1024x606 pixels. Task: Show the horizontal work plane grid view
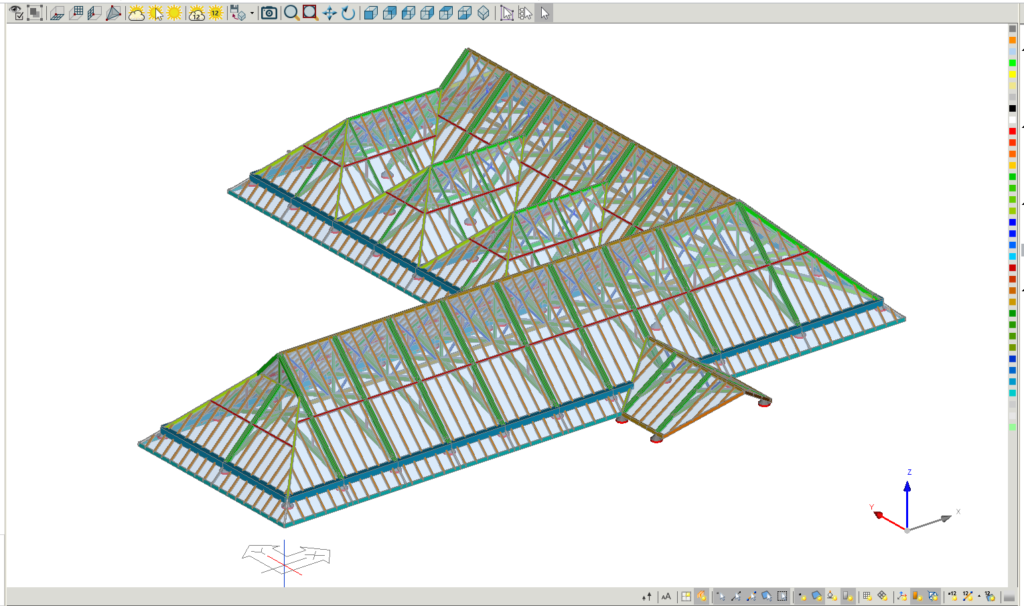(57, 13)
